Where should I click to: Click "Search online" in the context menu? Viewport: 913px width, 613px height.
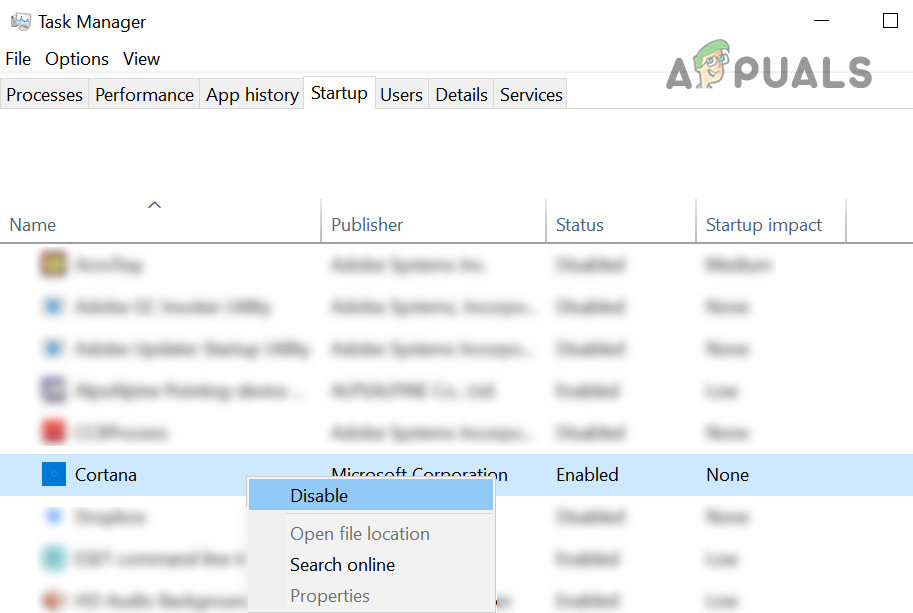tap(342, 564)
